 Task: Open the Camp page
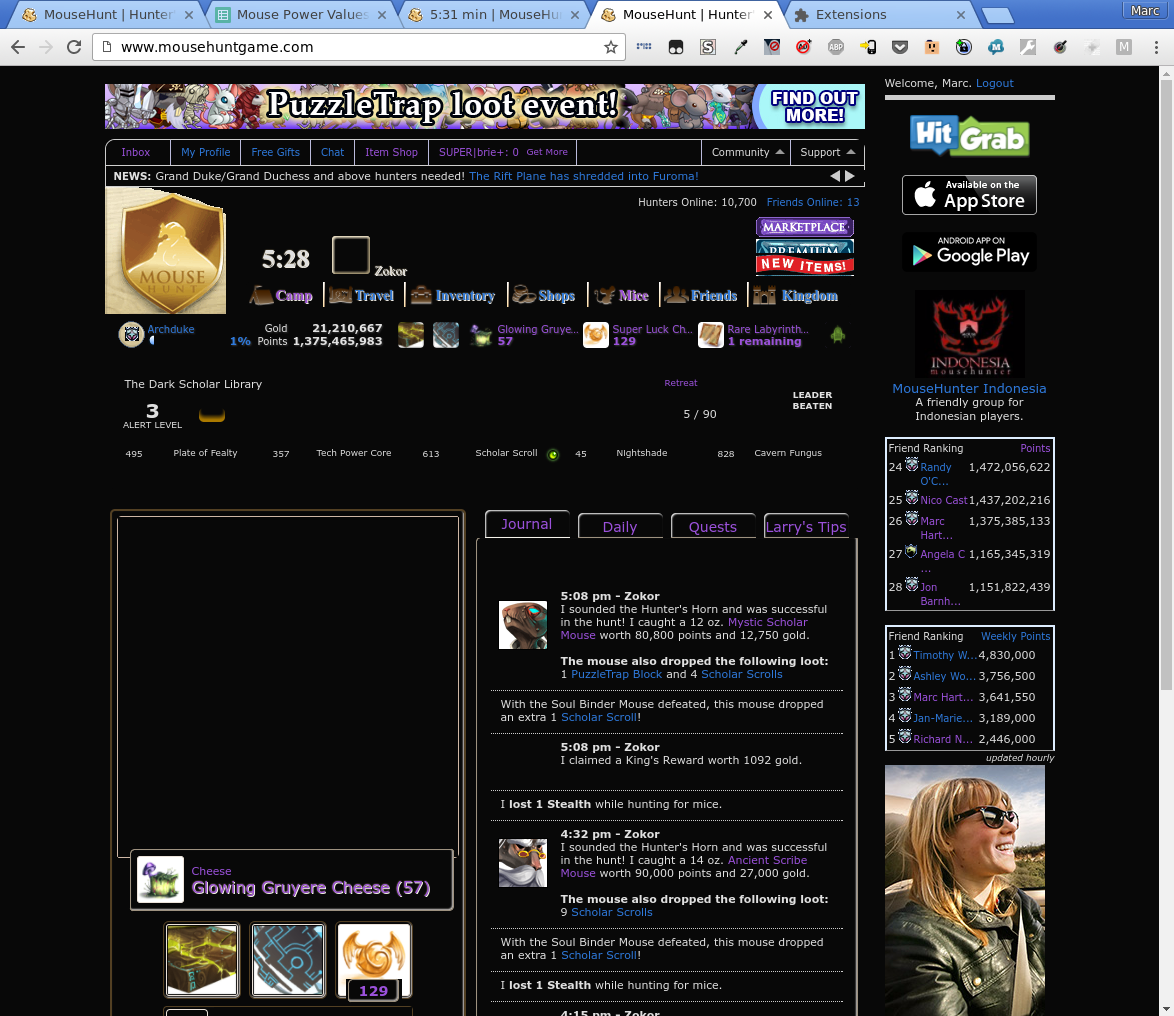pyautogui.click(x=282, y=296)
